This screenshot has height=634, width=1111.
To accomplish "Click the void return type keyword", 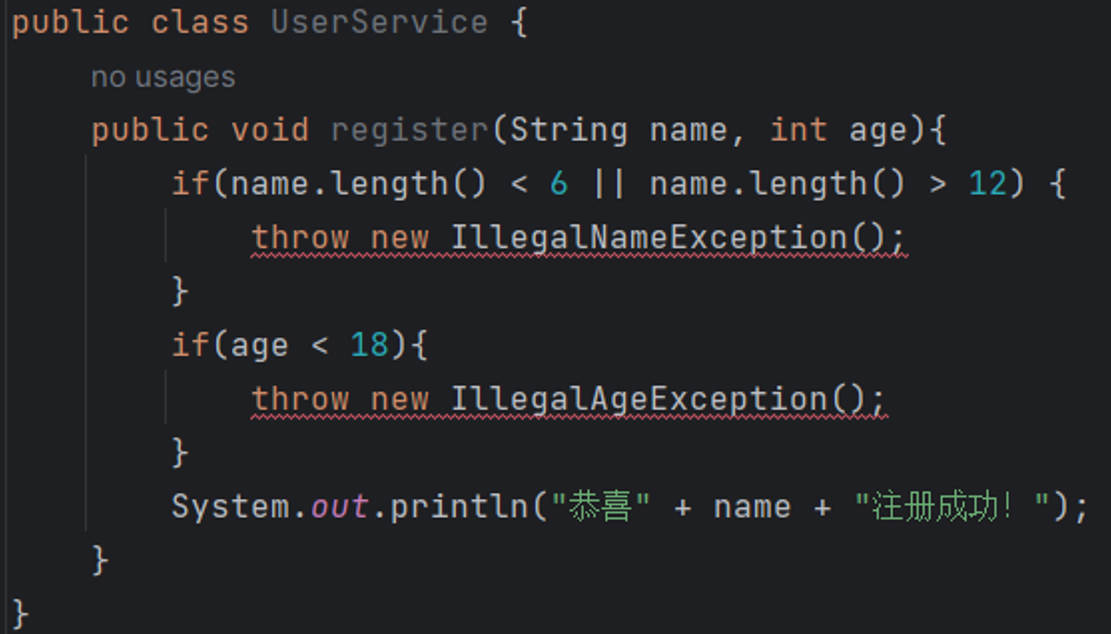I will tap(270, 130).
